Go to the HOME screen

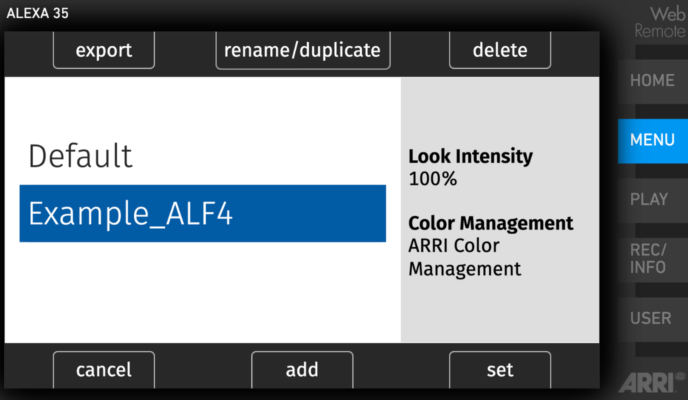(653, 81)
